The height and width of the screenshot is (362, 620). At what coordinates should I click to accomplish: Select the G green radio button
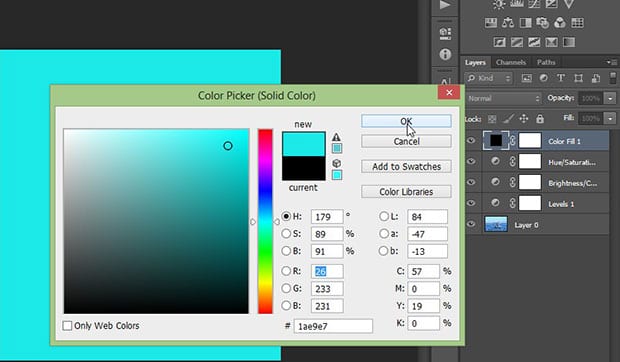(x=286, y=288)
